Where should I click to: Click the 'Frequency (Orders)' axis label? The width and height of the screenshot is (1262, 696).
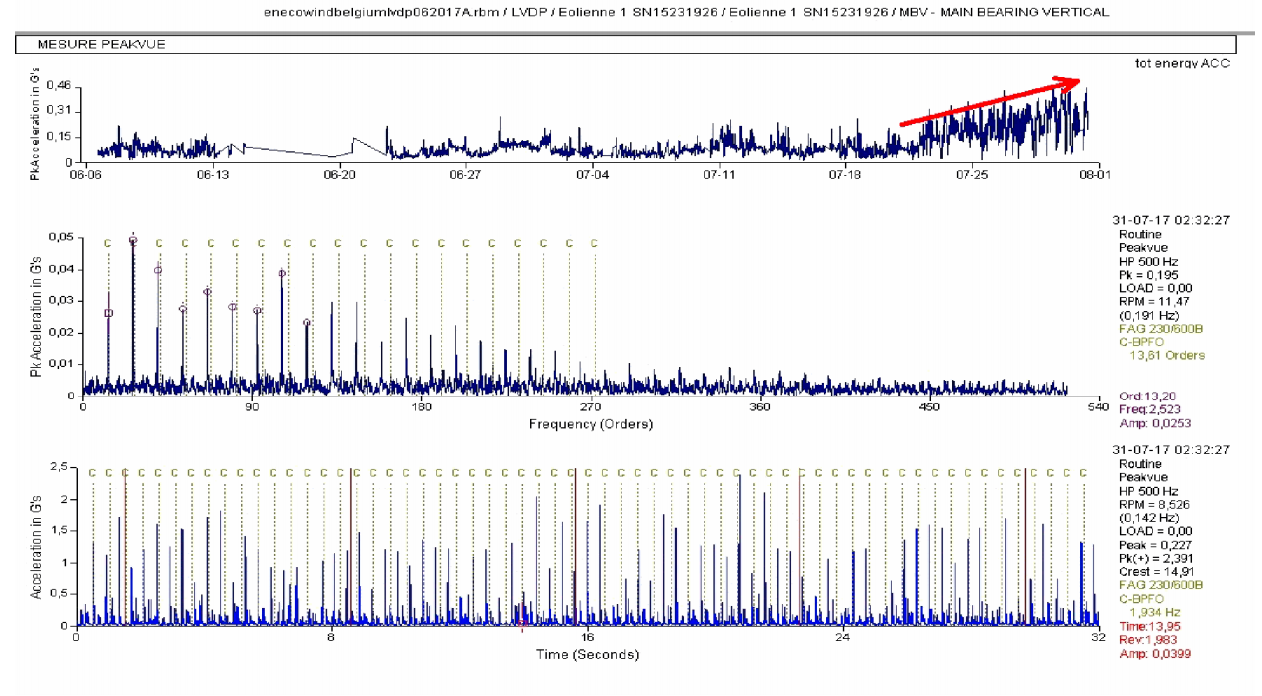tap(590, 424)
